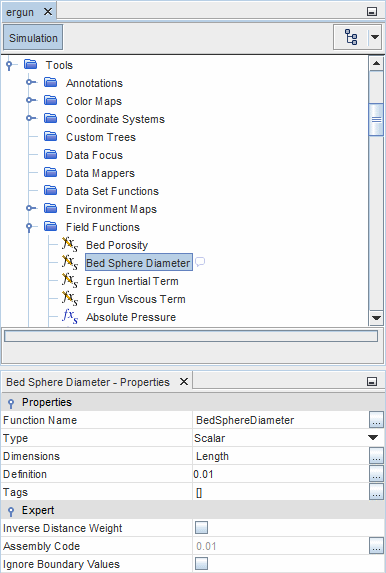Open the Type dropdown showing Scalar
Viewport: 386px width, 573px height.
pos(373,438)
